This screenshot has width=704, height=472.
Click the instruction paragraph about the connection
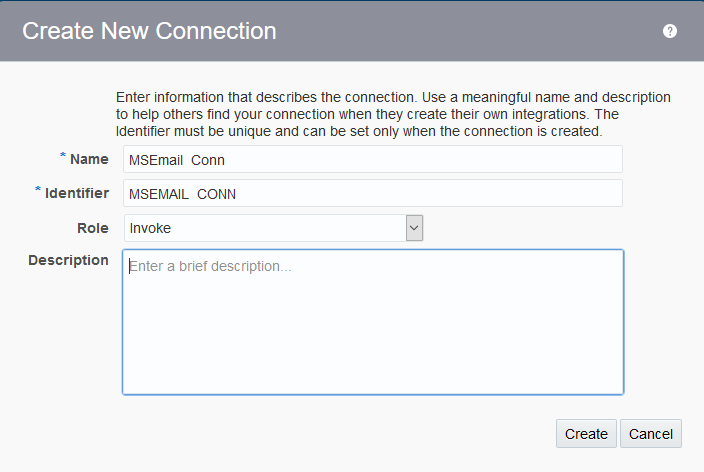click(x=392, y=114)
